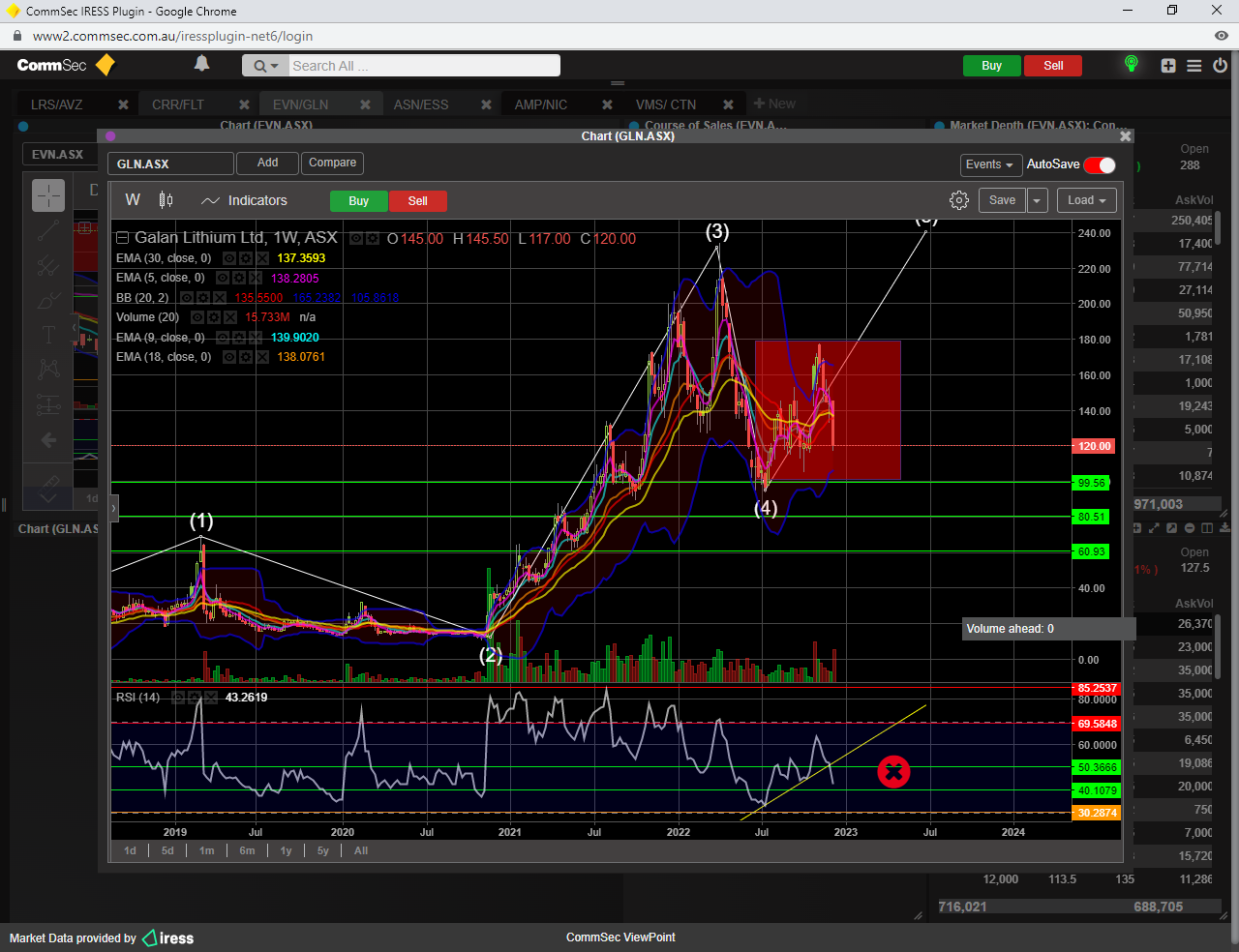The width and height of the screenshot is (1239, 952).
Task: Click the candlestick chart type icon
Action: (166, 200)
